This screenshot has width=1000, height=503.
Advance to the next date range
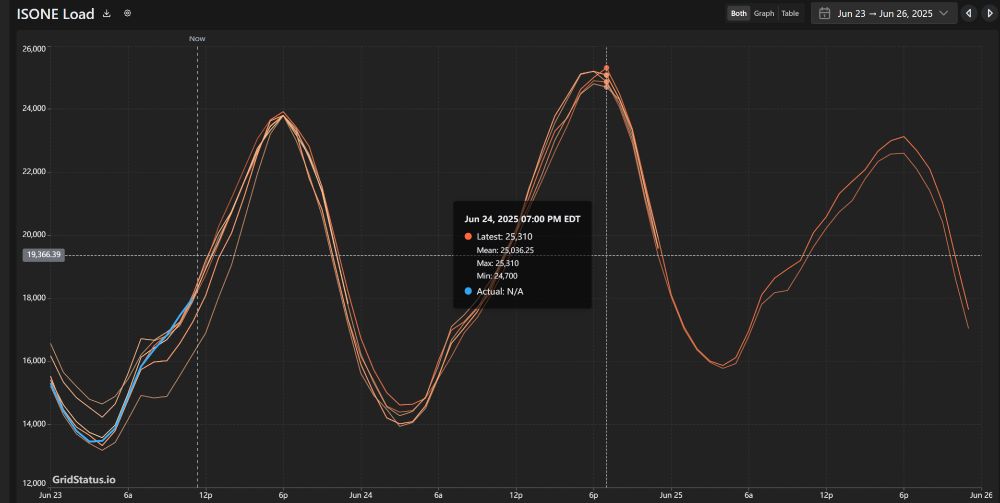(x=990, y=13)
